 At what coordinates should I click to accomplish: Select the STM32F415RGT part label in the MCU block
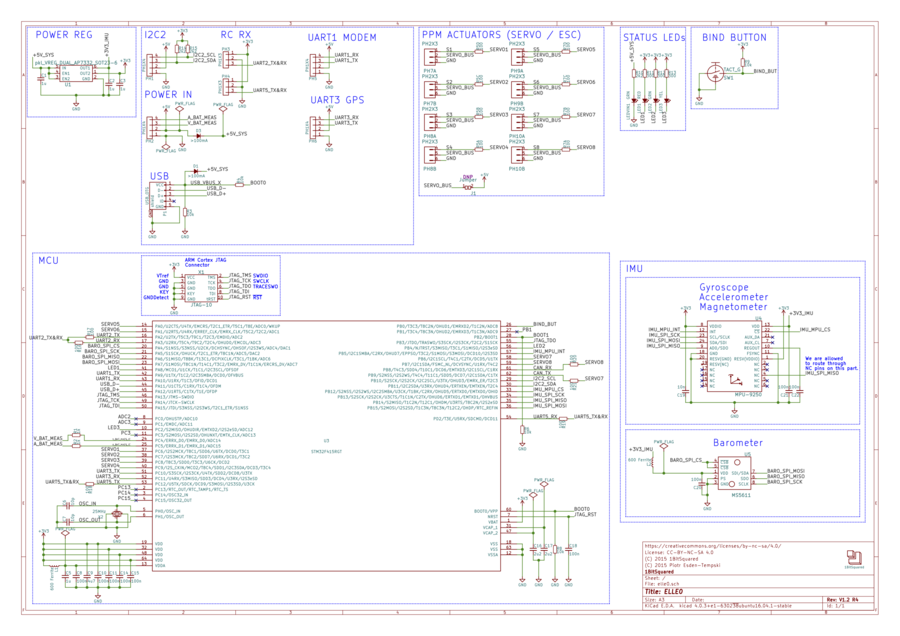point(326,451)
